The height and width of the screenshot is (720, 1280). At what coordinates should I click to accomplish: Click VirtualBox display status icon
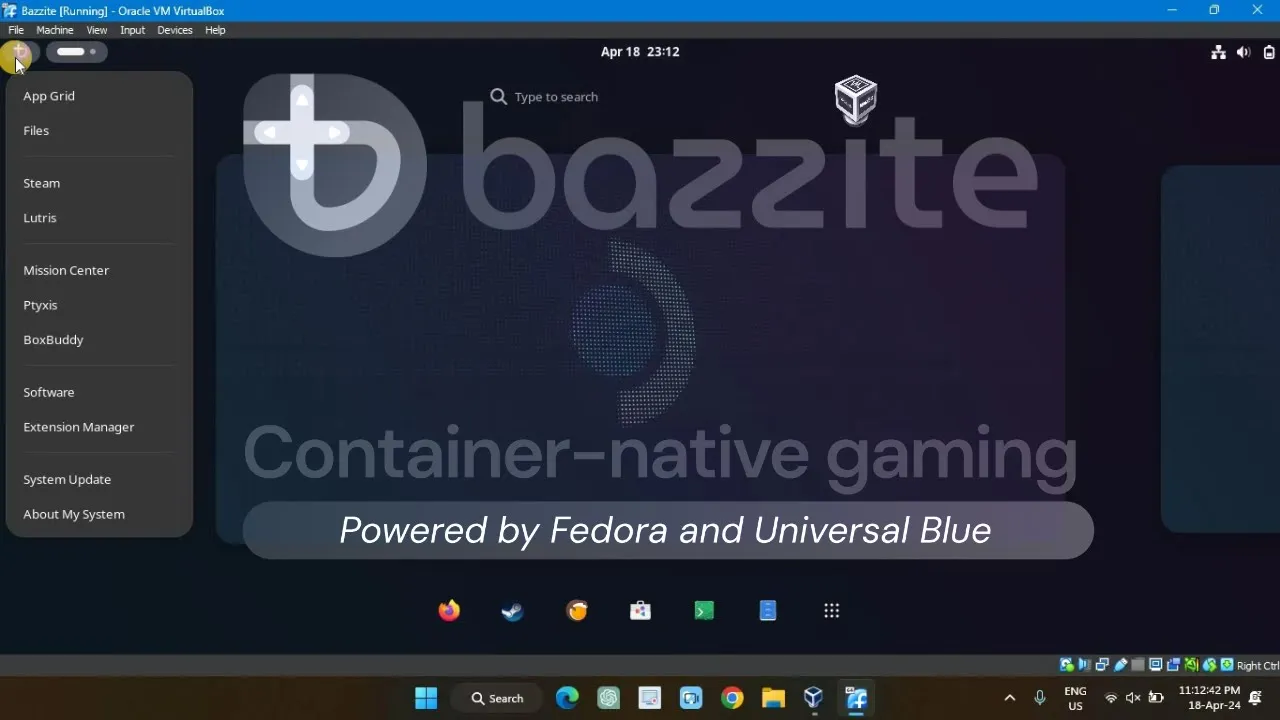1156,665
